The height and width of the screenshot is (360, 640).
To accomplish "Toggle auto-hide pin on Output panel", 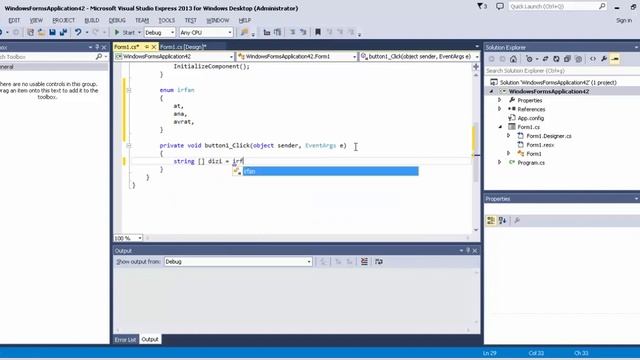I will point(468,251).
